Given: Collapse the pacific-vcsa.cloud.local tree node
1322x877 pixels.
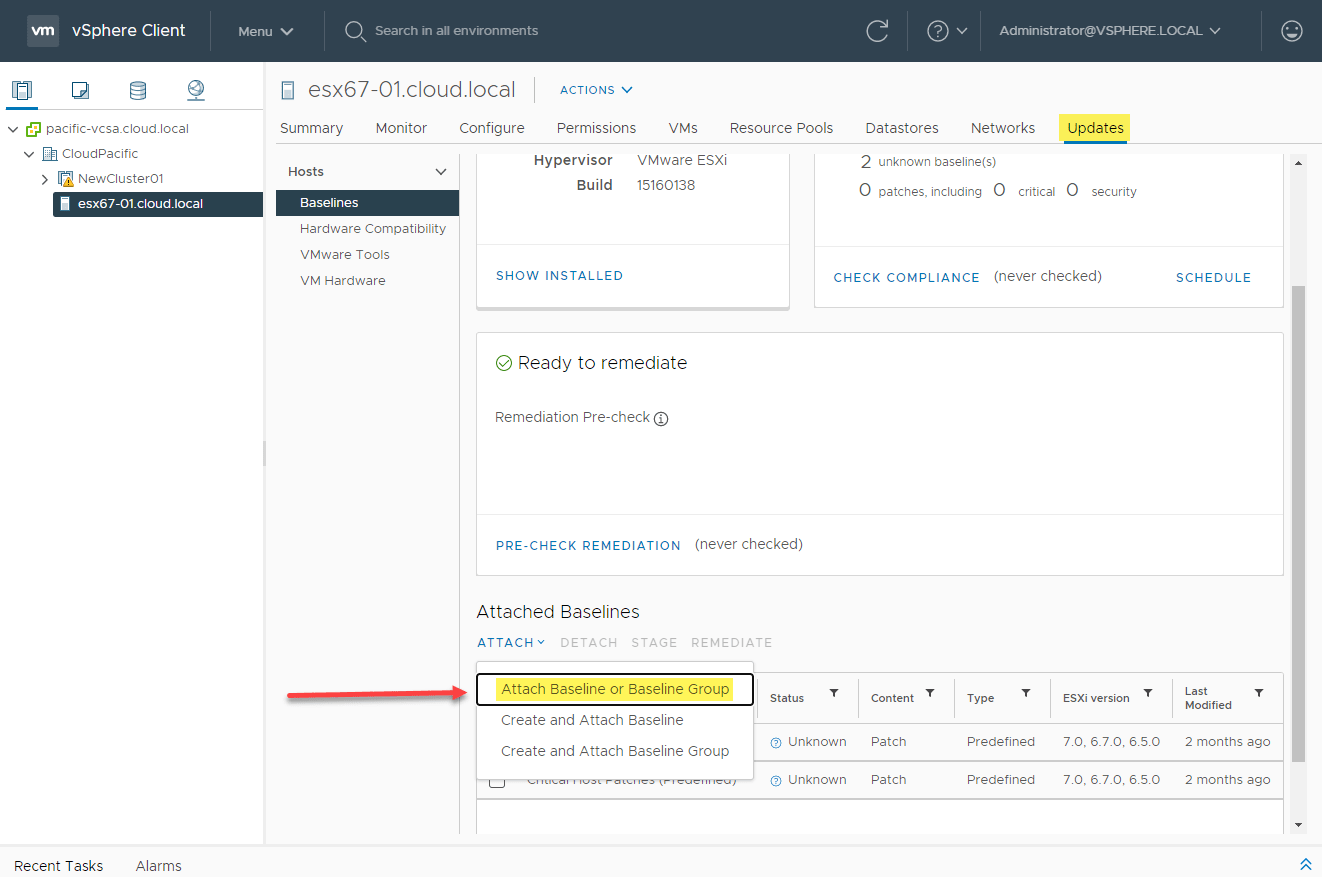Looking at the screenshot, I should 13,129.
